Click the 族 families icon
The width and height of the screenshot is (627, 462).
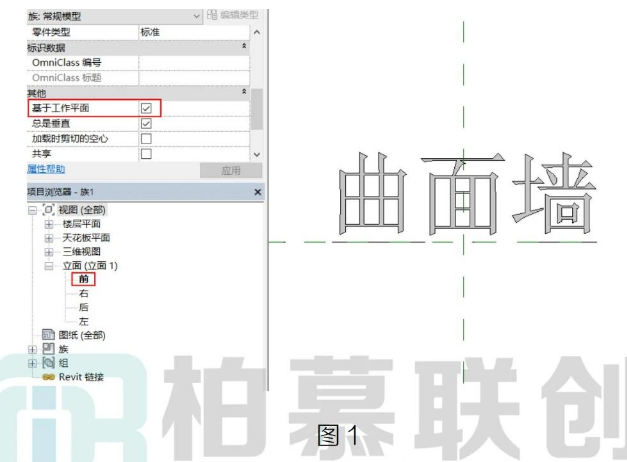click(48, 348)
